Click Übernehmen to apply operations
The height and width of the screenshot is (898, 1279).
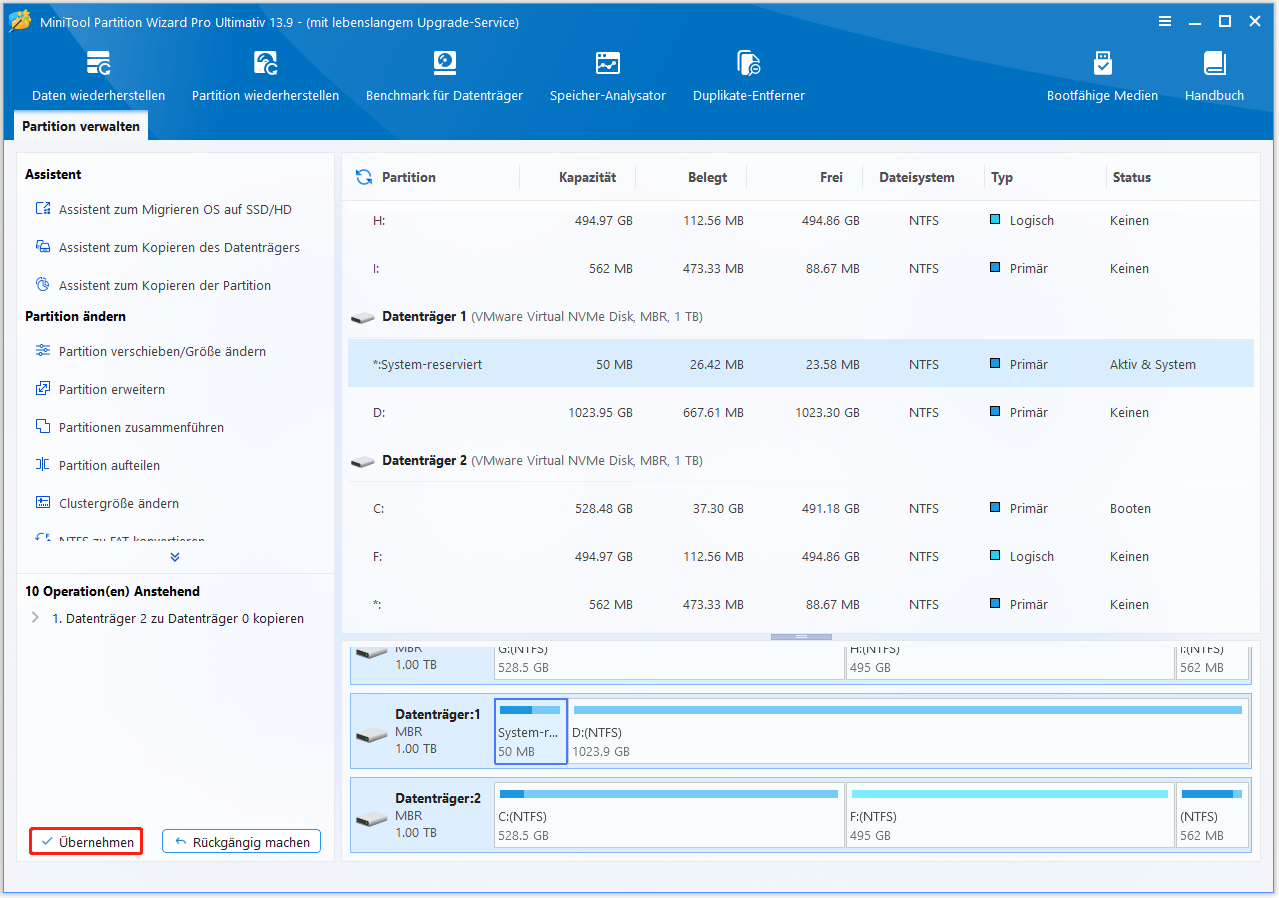click(86, 842)
